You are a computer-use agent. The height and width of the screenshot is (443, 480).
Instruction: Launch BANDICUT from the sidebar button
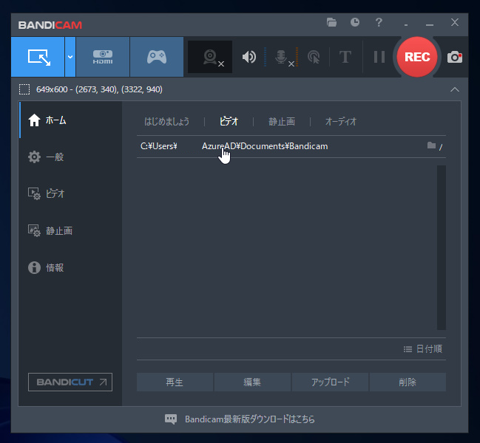point(70,382)
